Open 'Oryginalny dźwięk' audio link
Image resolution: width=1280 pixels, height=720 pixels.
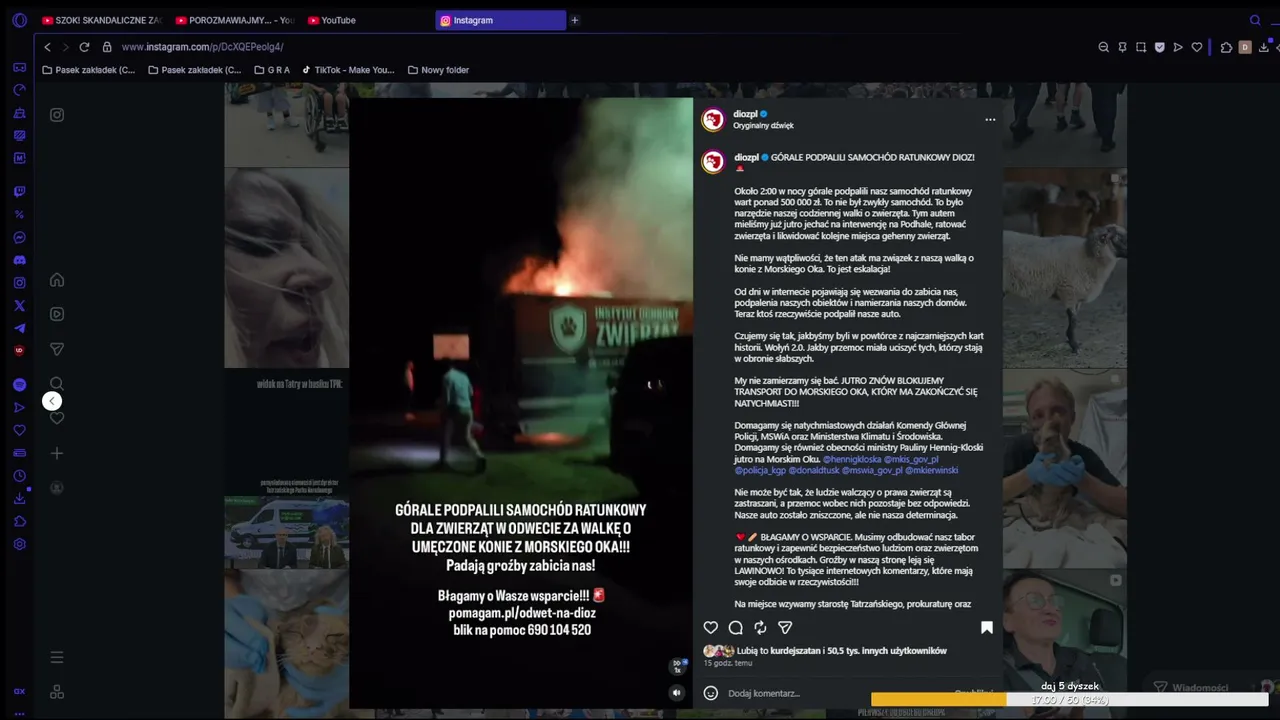pyautogui.click(x=763, y=126)
